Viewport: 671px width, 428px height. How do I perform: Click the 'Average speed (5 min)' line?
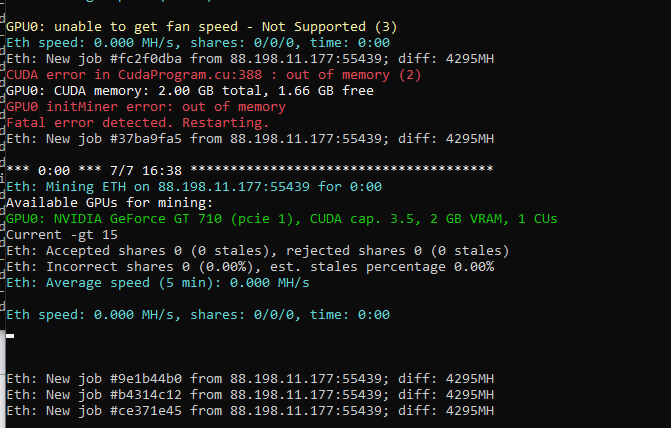(x=157, y=283)
